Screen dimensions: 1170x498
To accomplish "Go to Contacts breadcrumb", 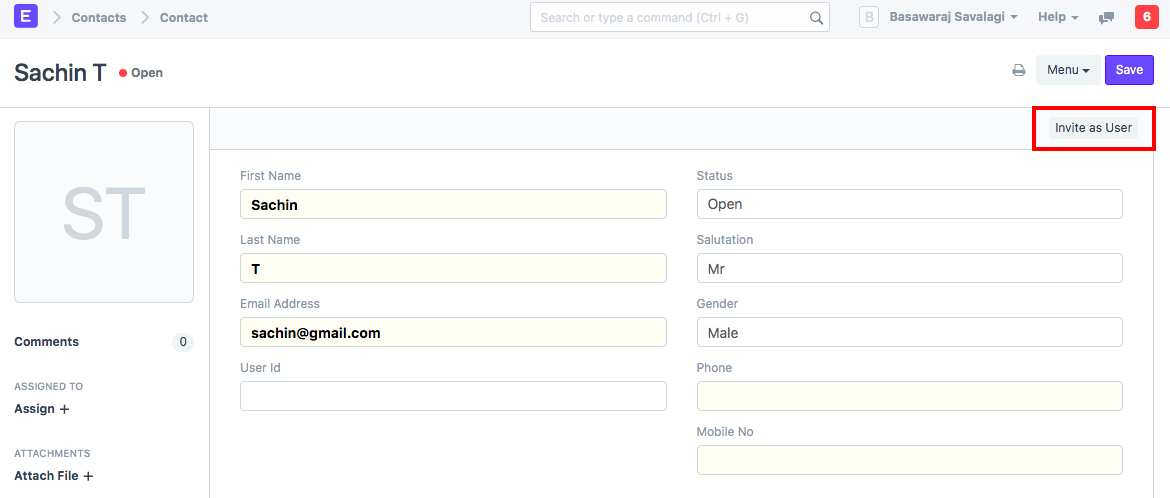I will (x=99, y=17).
